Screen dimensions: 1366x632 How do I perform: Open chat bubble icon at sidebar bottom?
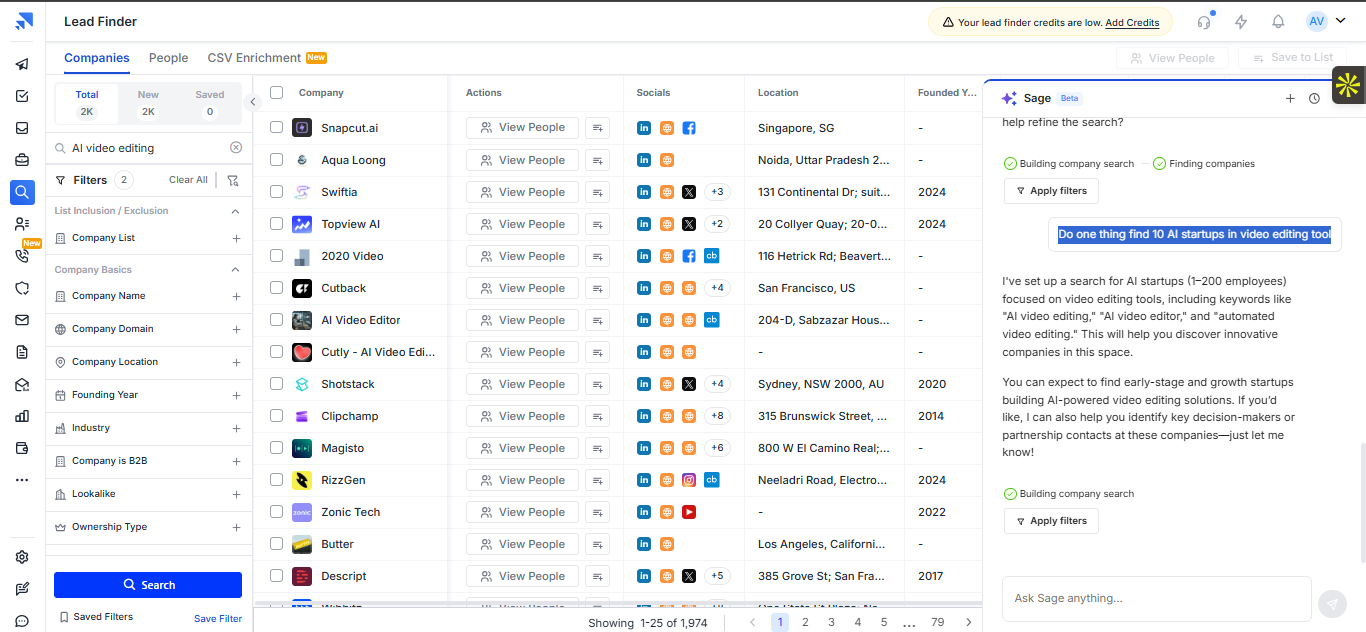tap(22, 621)
